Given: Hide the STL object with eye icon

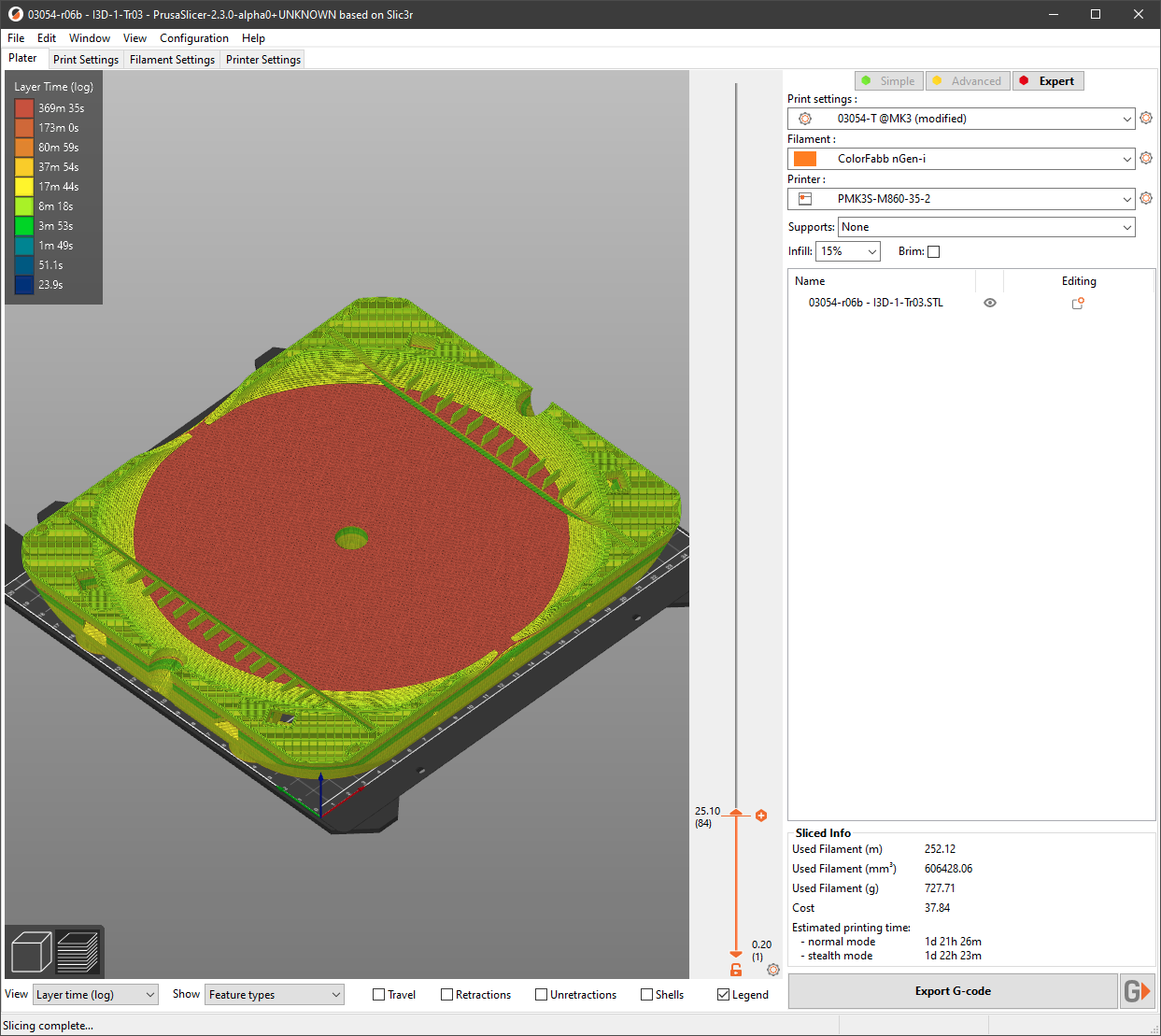Looking at the screenshot, I should 990,303.
